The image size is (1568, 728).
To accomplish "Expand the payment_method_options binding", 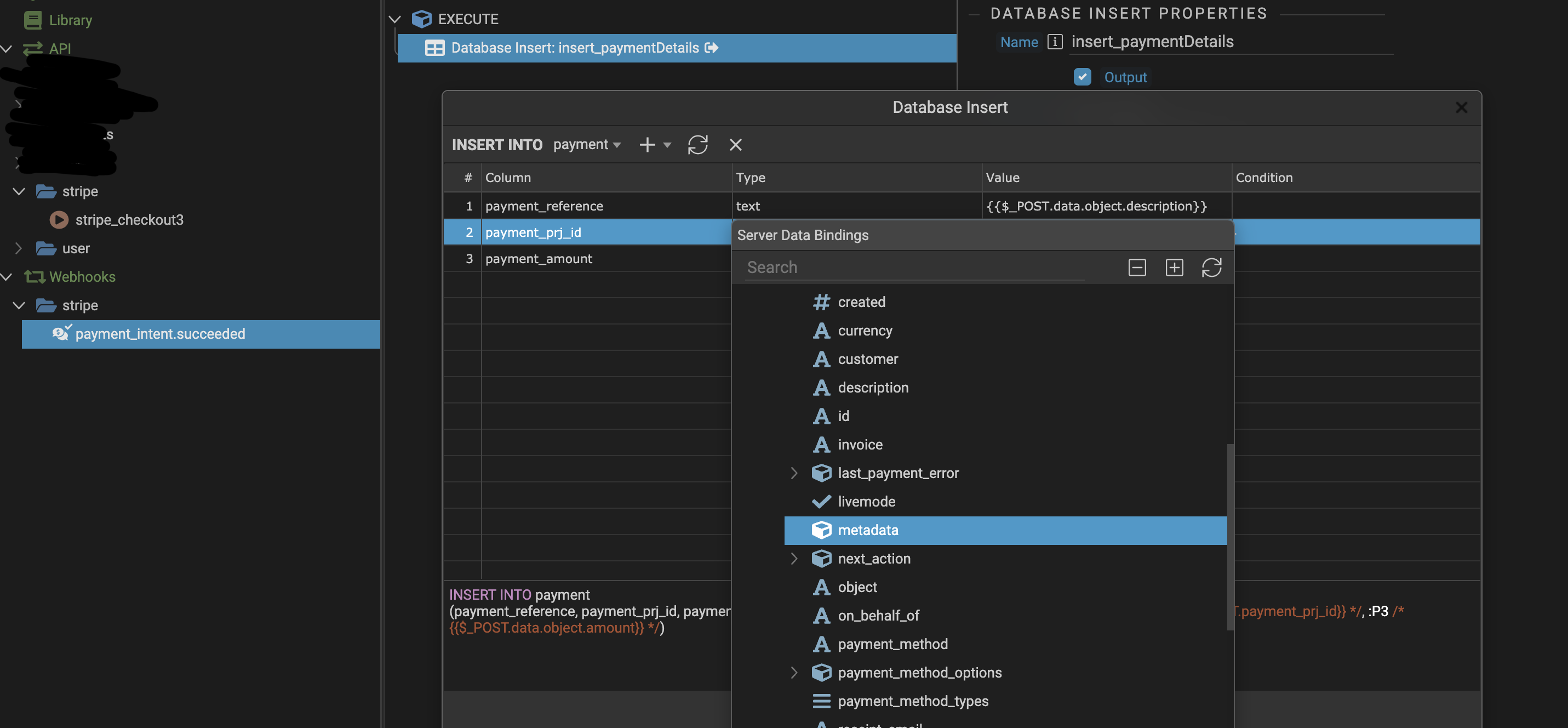I will [794, 673].
